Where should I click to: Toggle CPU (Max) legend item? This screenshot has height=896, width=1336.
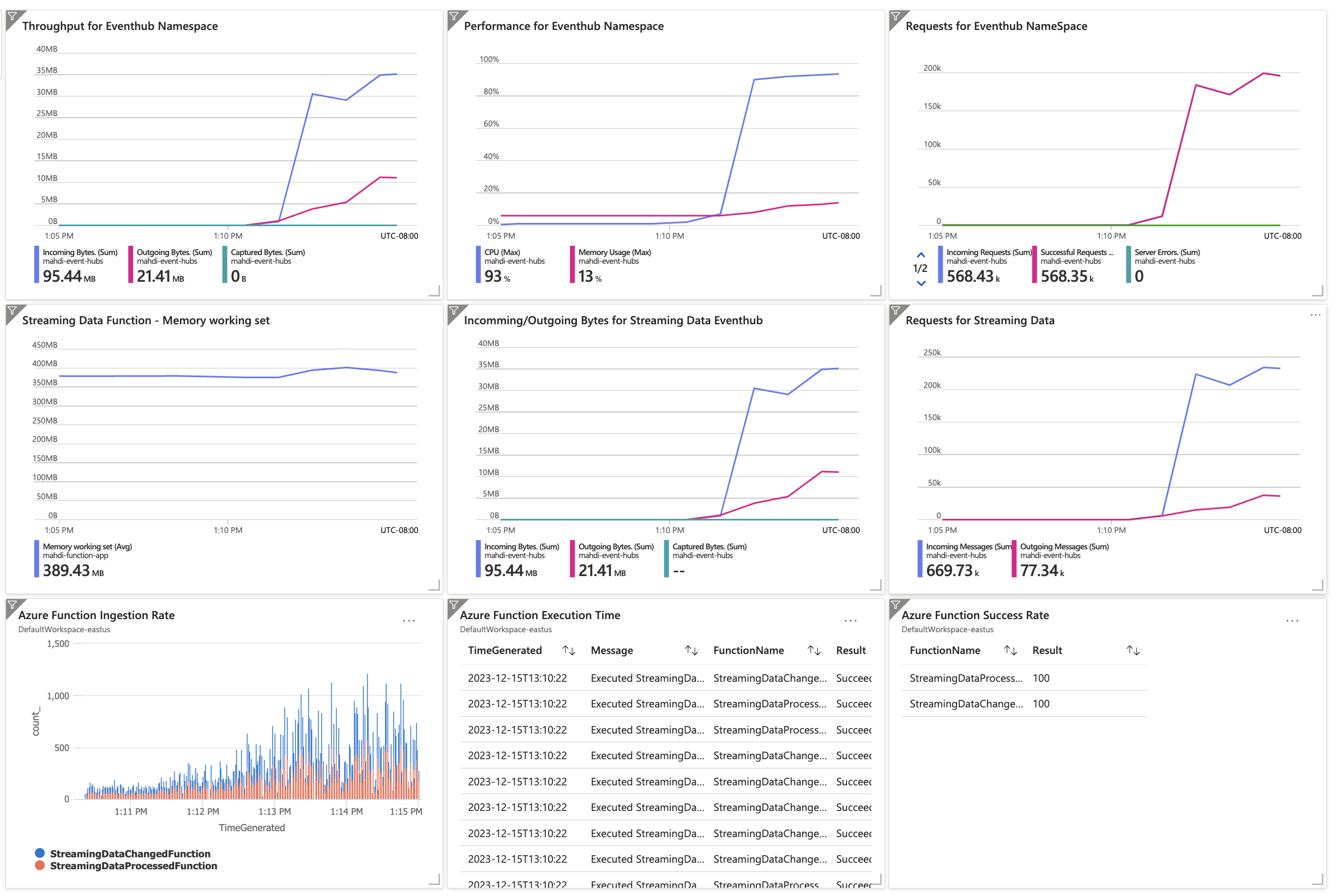(x=502, y=252)
